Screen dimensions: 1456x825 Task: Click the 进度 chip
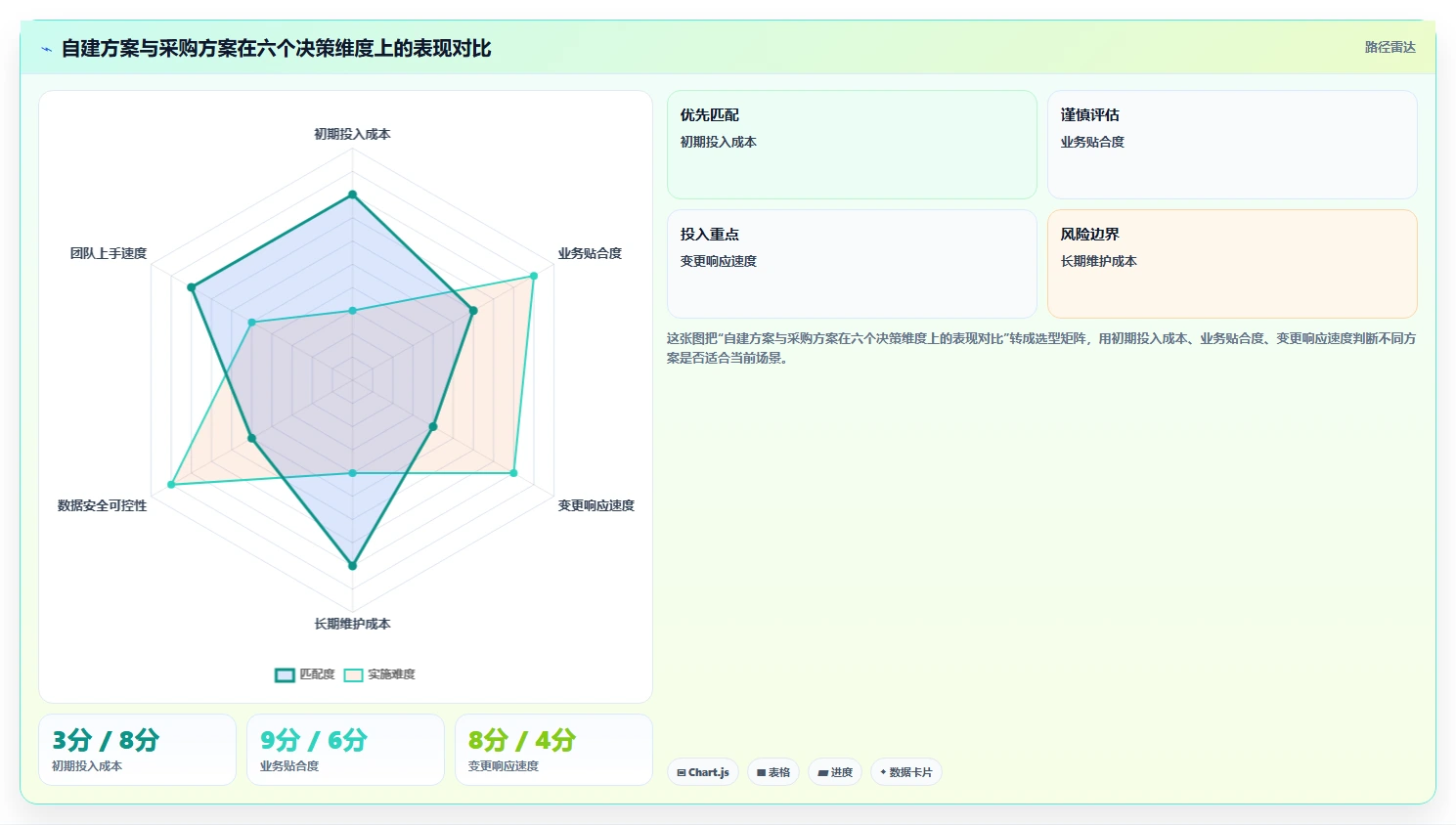(835, 772)
